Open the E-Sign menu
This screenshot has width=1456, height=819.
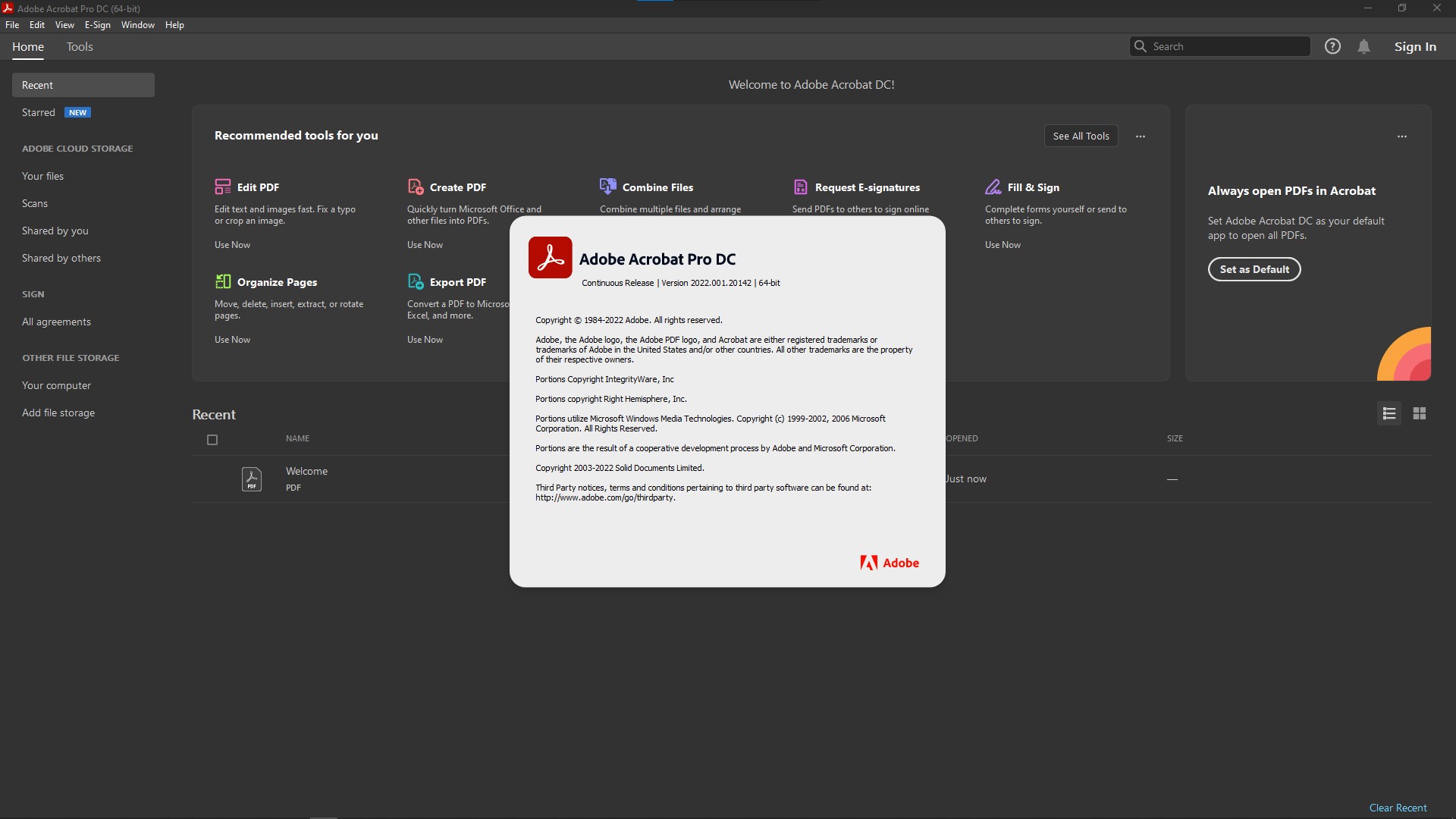tap(97, 25)
